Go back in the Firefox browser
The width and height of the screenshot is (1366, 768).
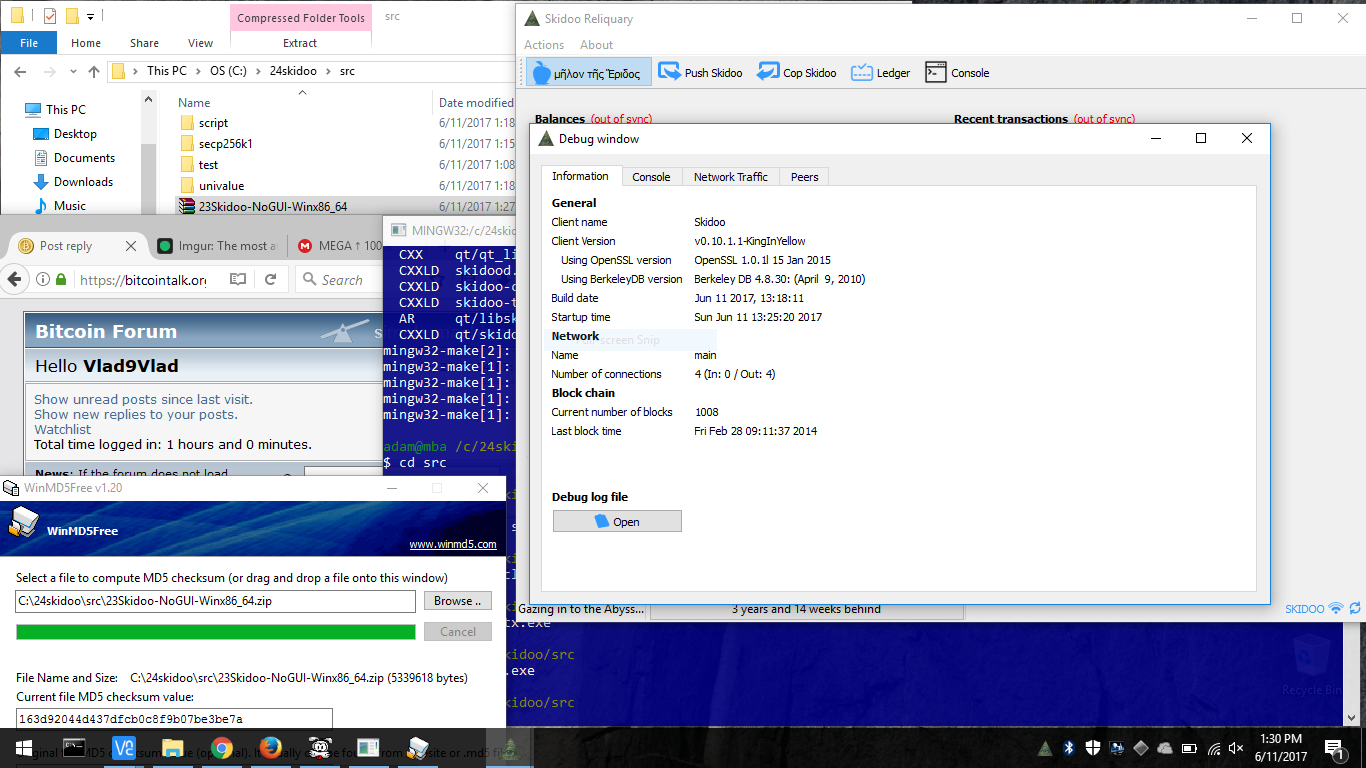coord(14,280)
